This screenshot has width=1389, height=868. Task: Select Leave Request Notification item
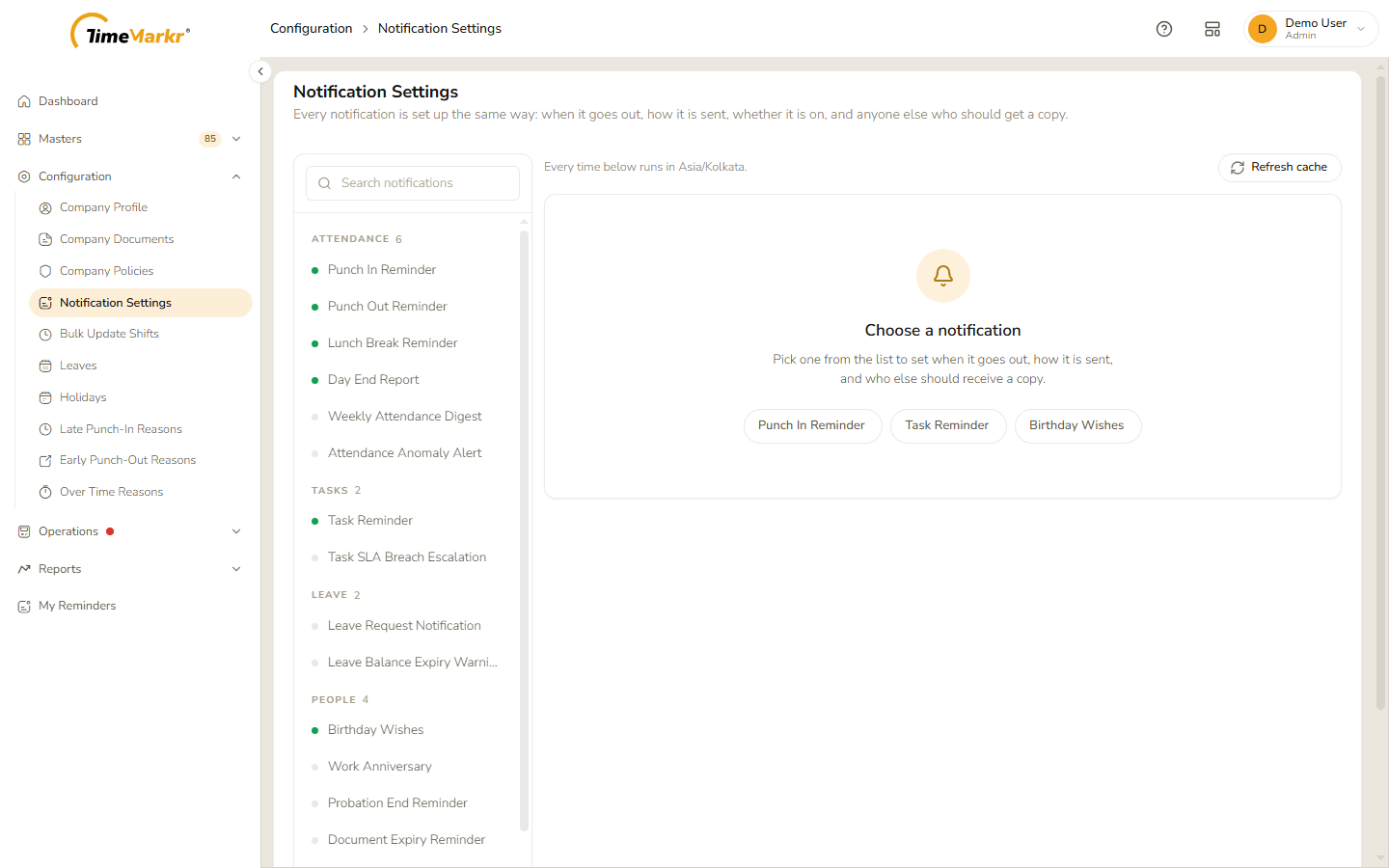(406, 626)
